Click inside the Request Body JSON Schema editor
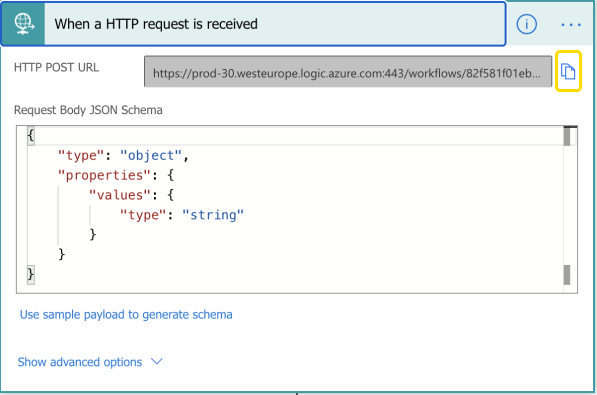 297,209
